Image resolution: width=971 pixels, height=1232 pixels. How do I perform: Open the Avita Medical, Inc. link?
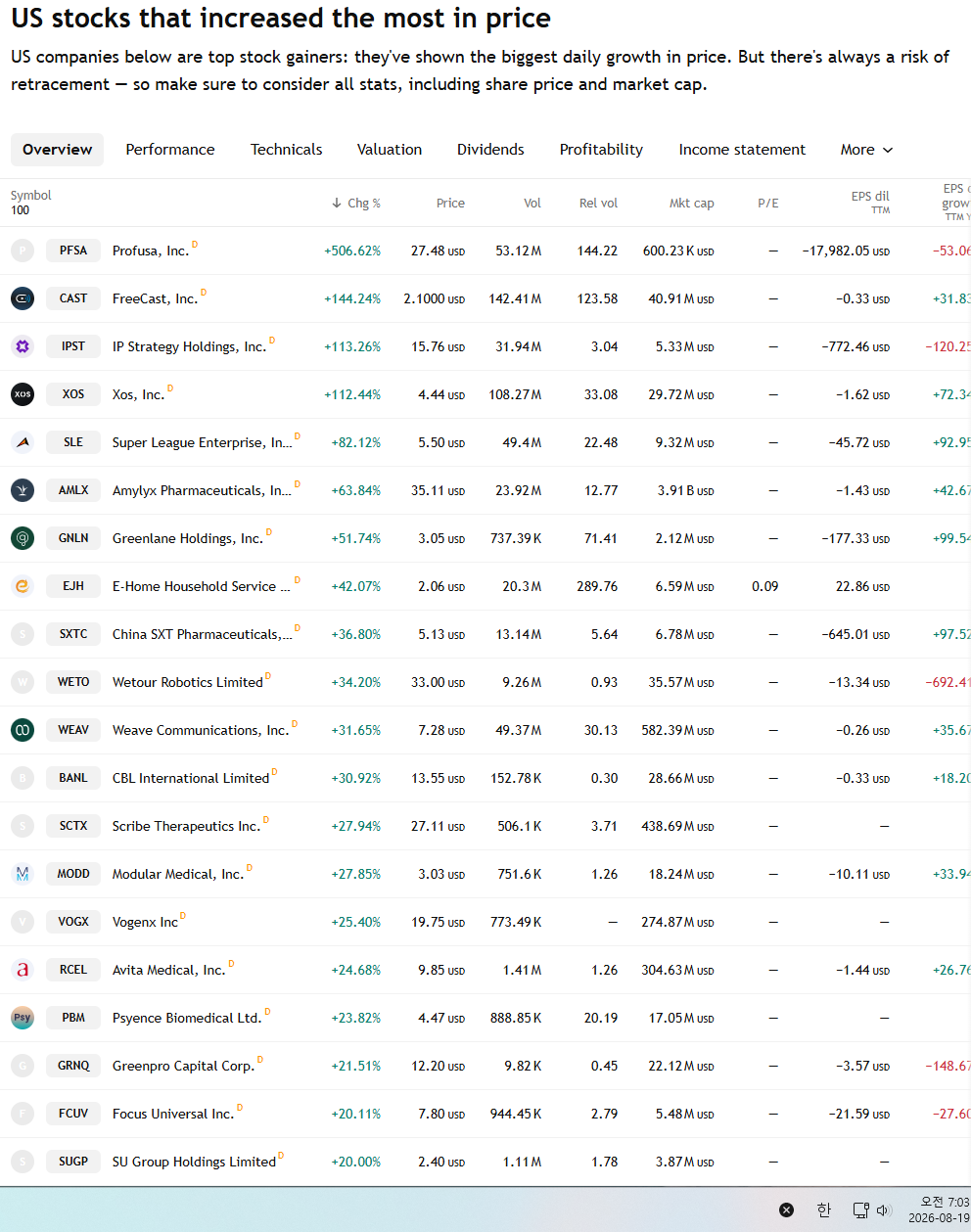[x=169, y=971]
